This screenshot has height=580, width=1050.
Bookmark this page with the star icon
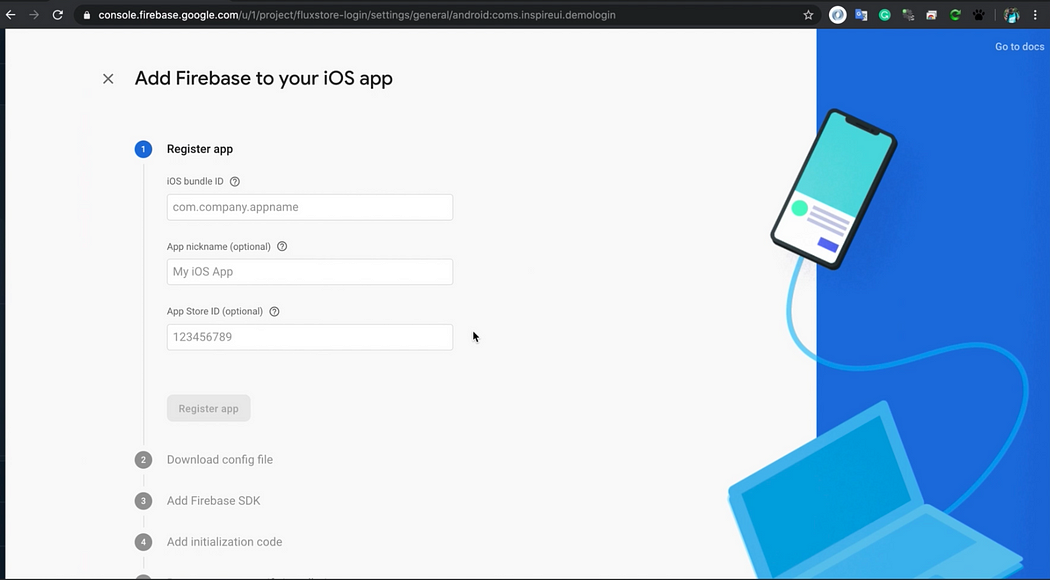pyautogui.click(x=808, y=15)
